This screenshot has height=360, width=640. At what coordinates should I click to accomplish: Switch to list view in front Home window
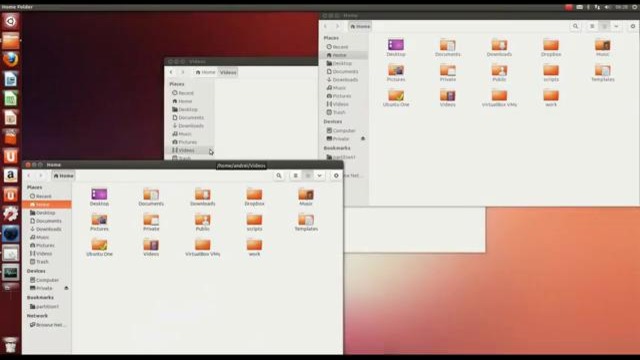pos(296,176)
